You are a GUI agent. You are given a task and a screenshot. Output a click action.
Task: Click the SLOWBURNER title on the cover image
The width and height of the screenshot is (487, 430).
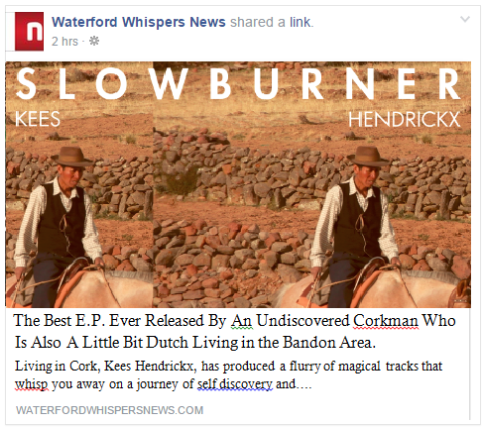tap(238, 84)
